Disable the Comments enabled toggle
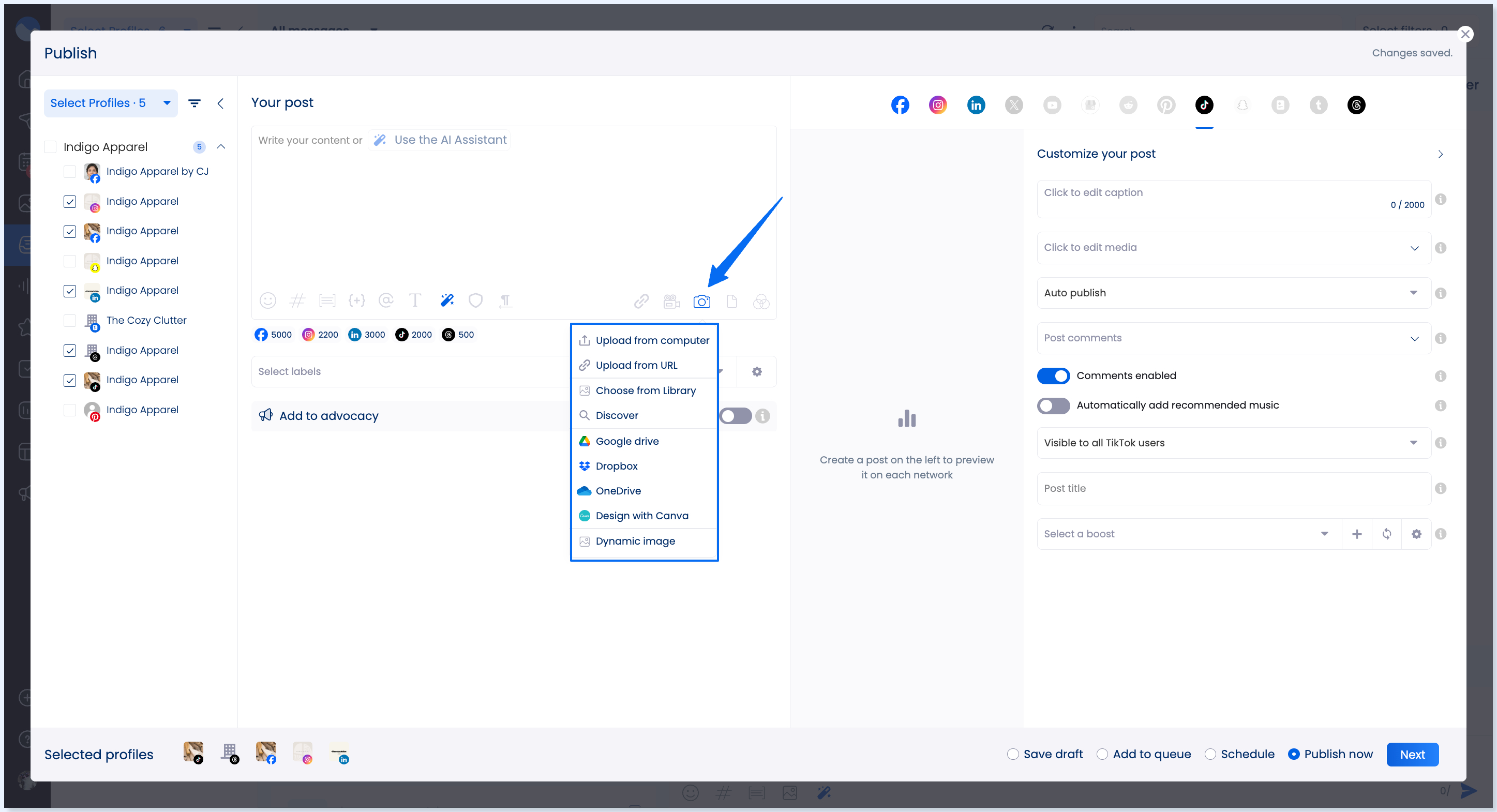 (1053, 376)
